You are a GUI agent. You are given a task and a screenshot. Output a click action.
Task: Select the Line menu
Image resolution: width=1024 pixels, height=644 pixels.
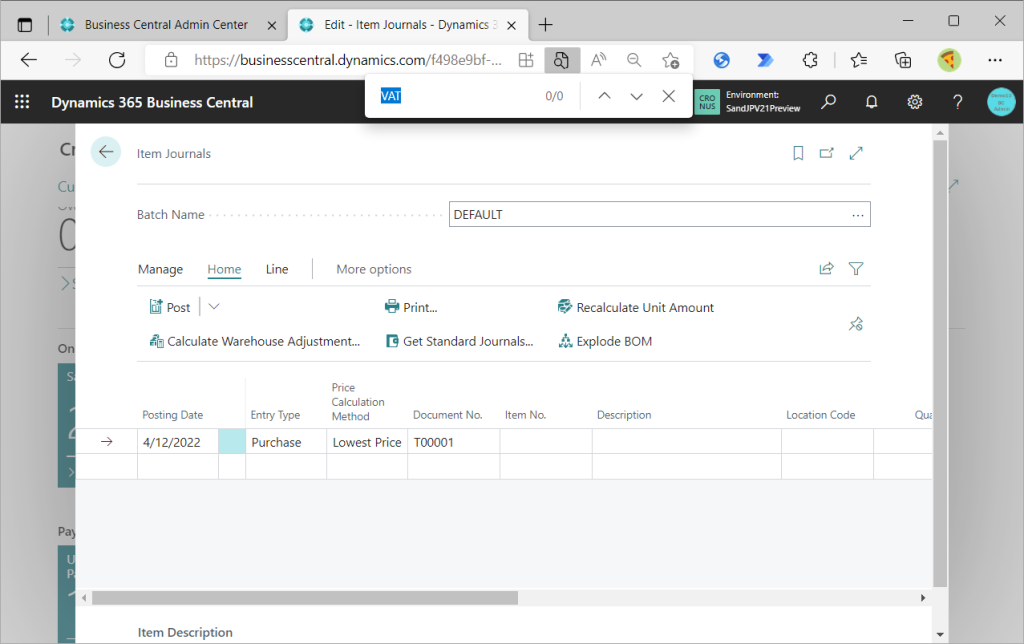(277, 269)
